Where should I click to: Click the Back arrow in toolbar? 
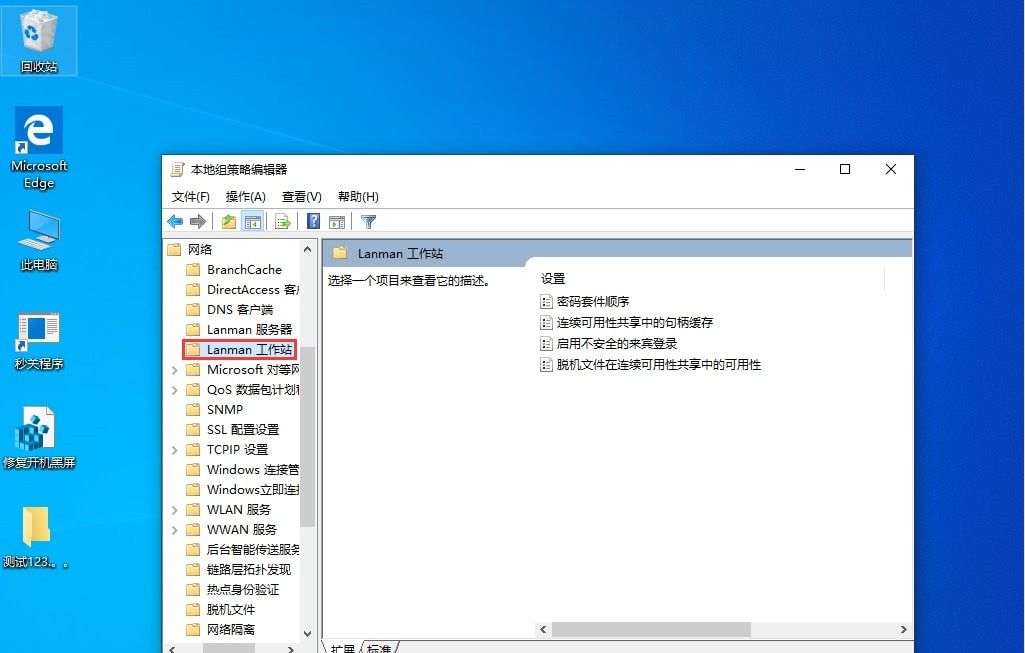175,222
